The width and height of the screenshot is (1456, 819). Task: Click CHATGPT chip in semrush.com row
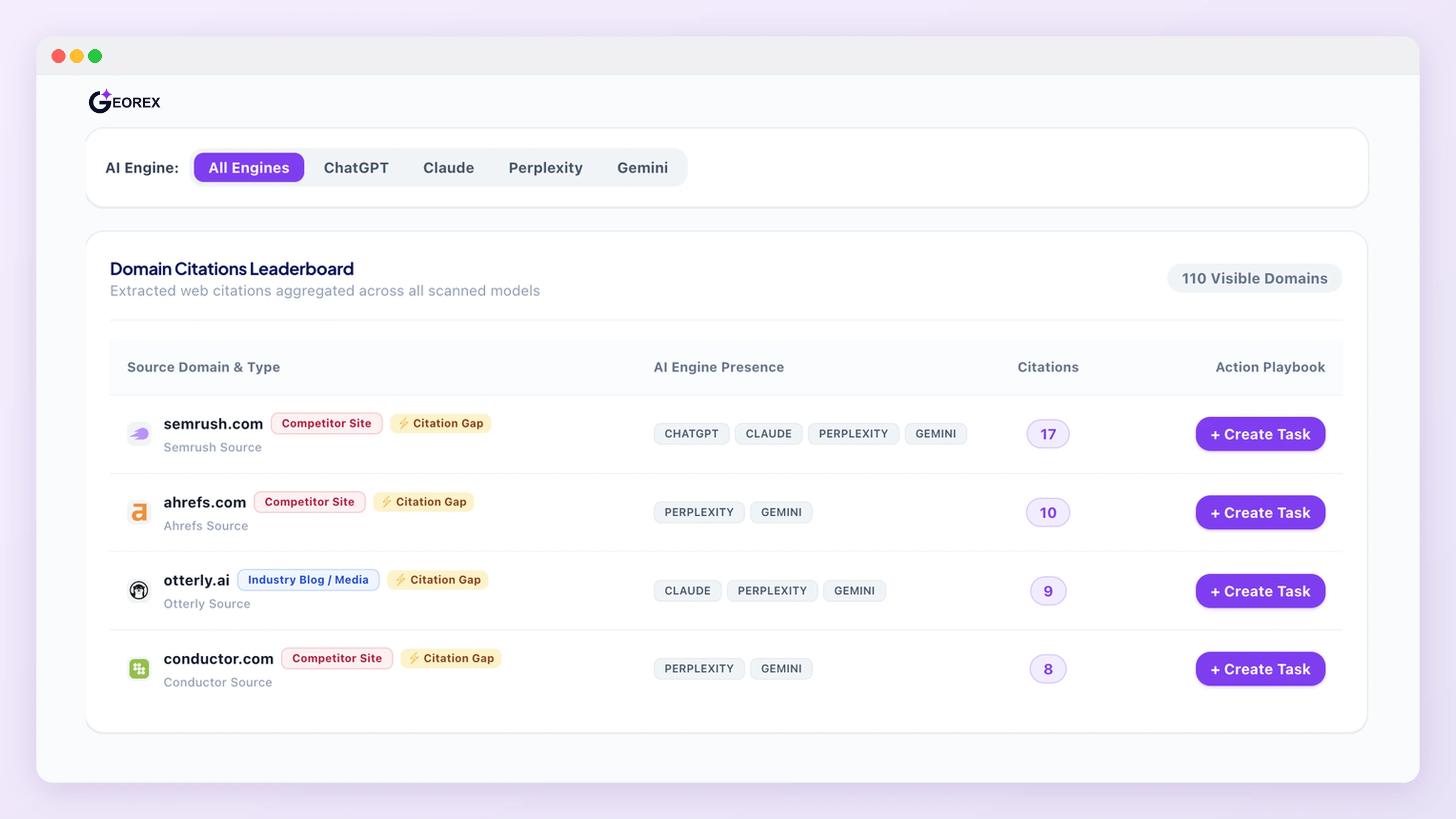(x=691, y=434)
